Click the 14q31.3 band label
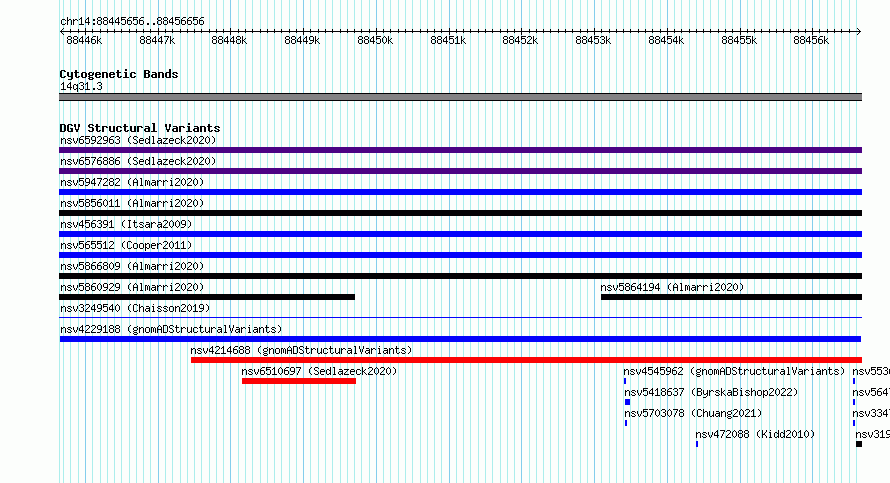The height and width of the screenshot is (483, 890). 81,86
